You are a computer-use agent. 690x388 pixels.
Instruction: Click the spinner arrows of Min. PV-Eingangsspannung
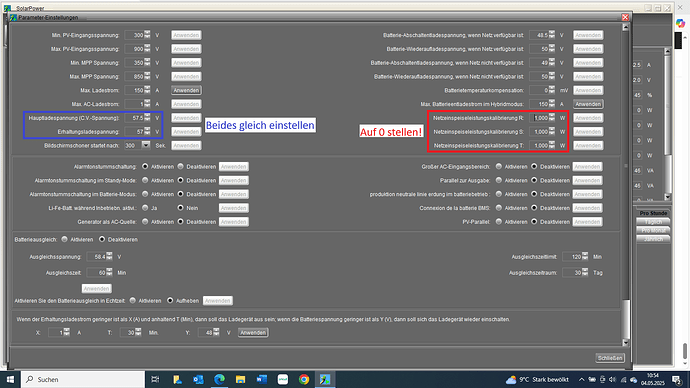click(147, 35)
